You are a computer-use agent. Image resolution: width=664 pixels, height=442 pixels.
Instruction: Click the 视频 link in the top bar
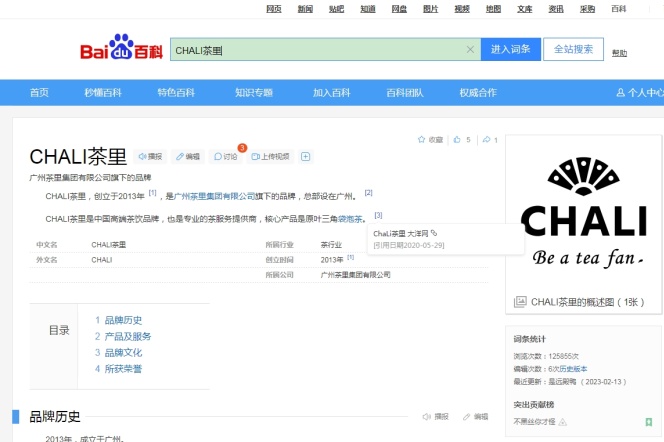(462, 9)
